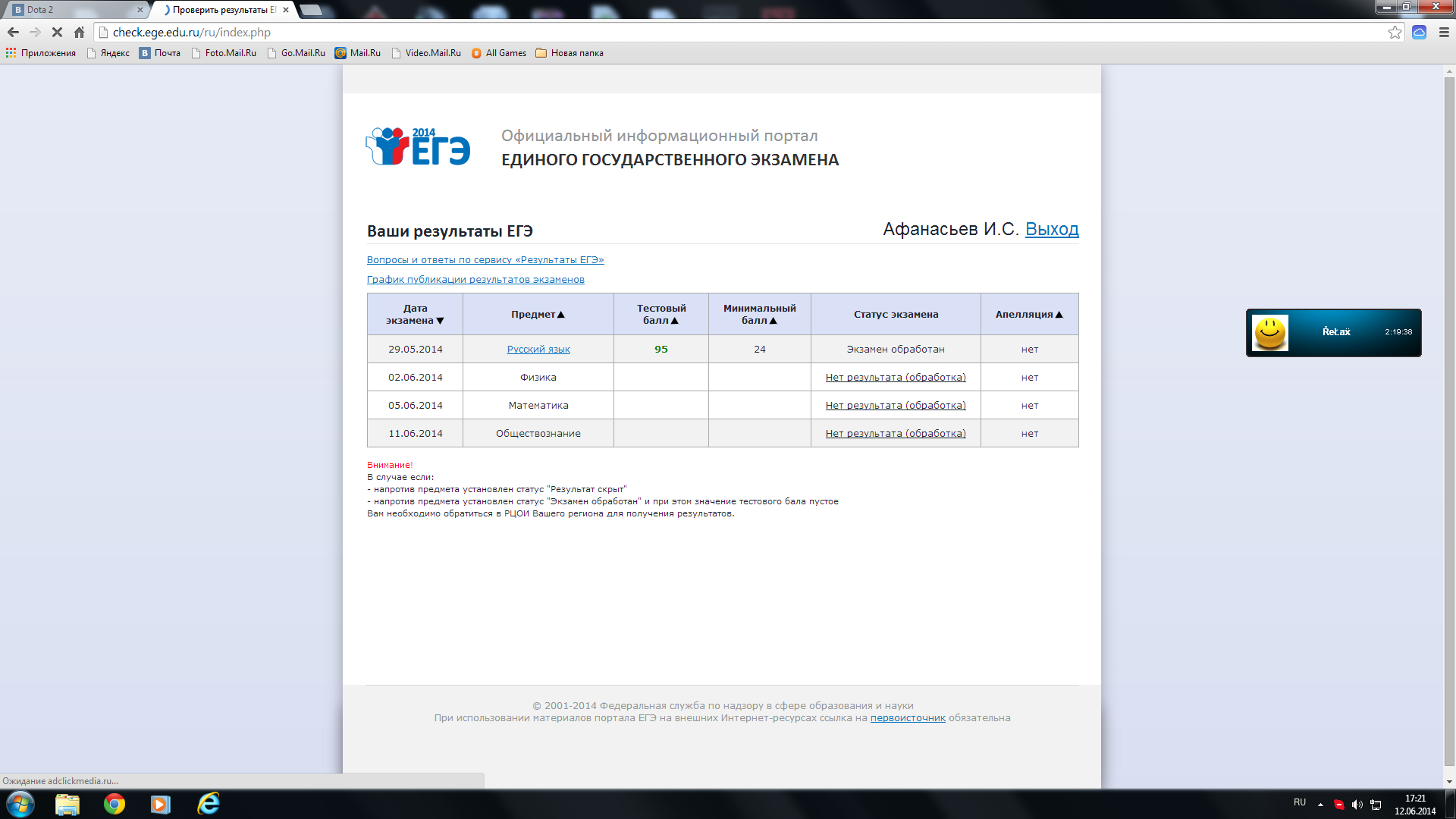This screenshot has width=1456, height=819.
Task: Click the browser back arrow
Action: coord(13,33)
